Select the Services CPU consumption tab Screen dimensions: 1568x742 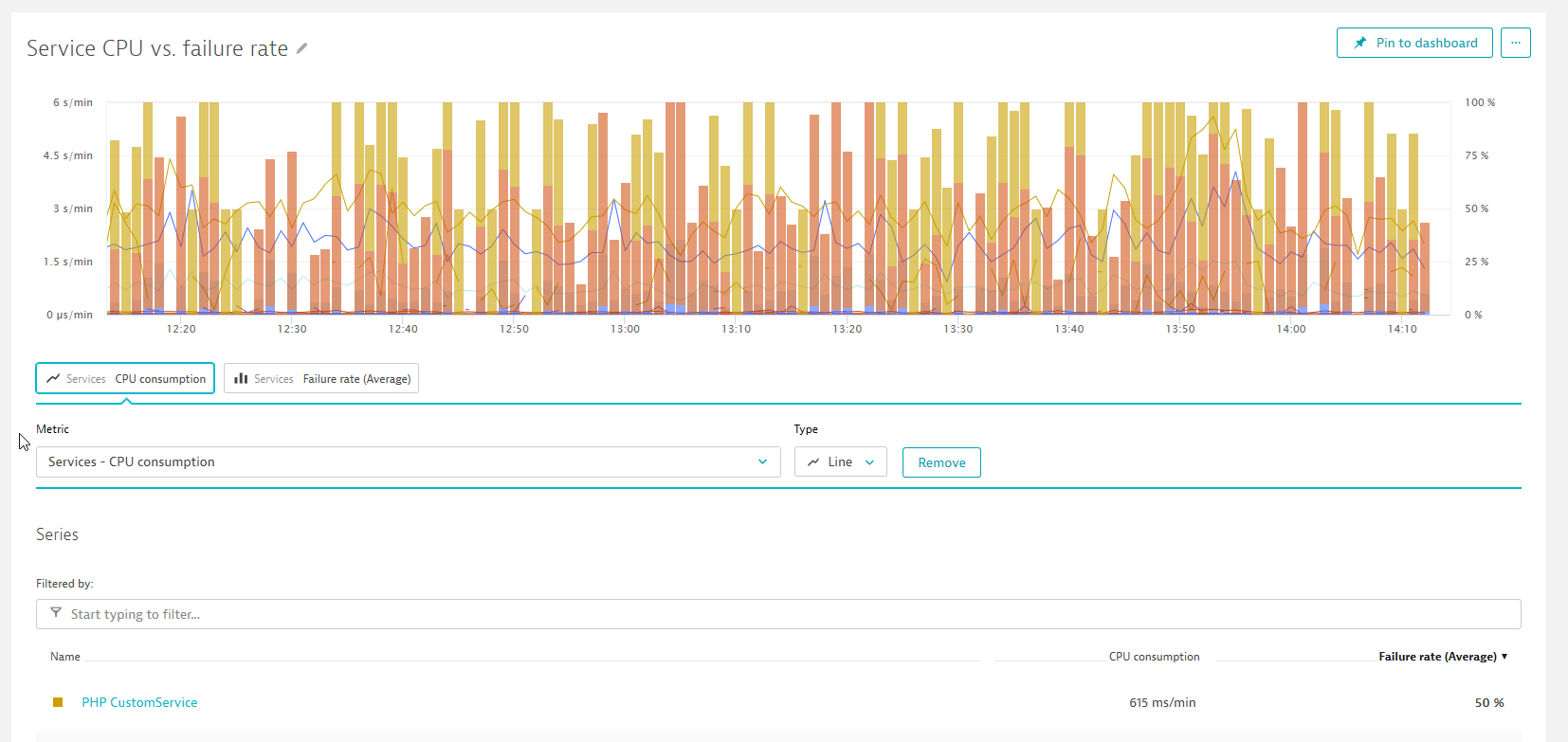pyautogui.click(x=125, y=378)
